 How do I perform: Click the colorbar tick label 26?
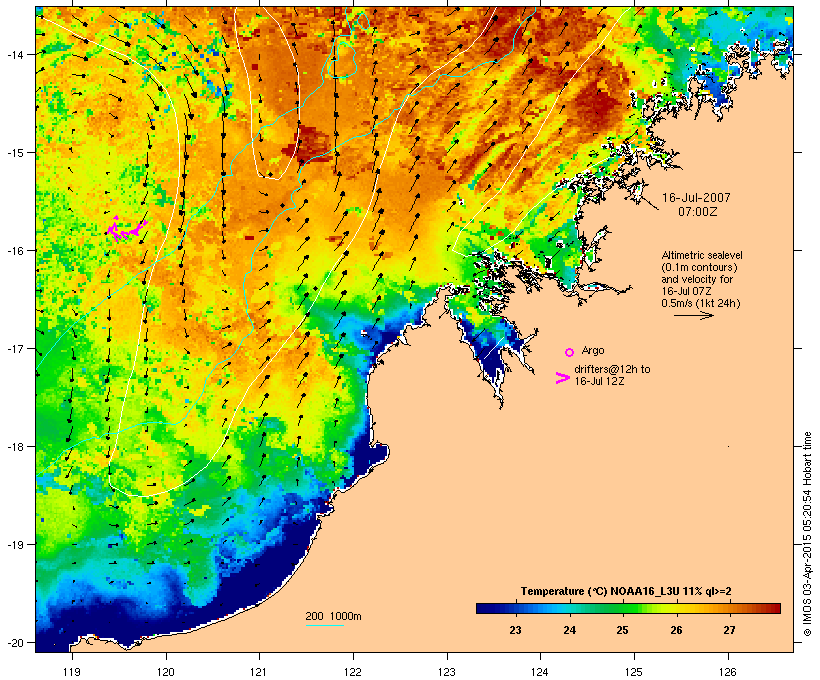tap(676, 630)
